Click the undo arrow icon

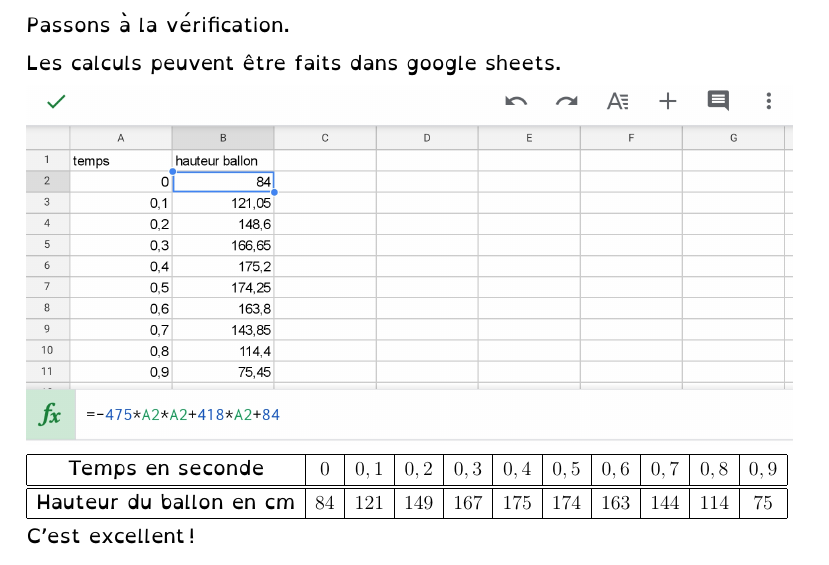(x=516, y=101)
